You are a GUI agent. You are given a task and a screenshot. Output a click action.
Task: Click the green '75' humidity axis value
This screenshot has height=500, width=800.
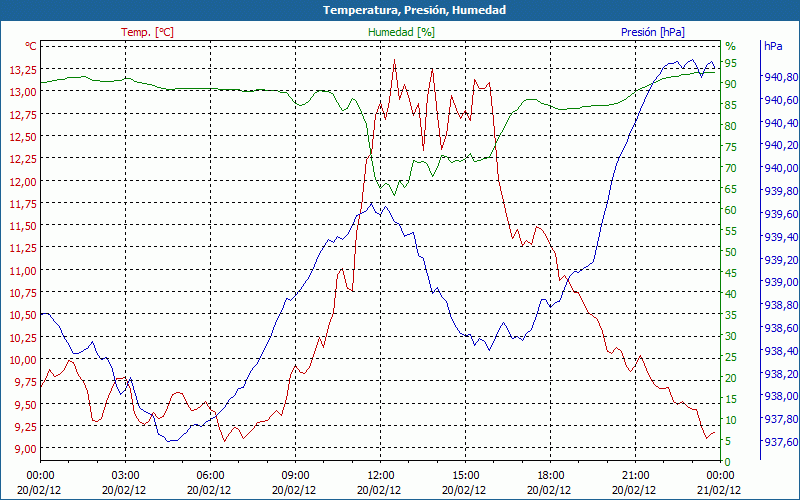point(731,147)
